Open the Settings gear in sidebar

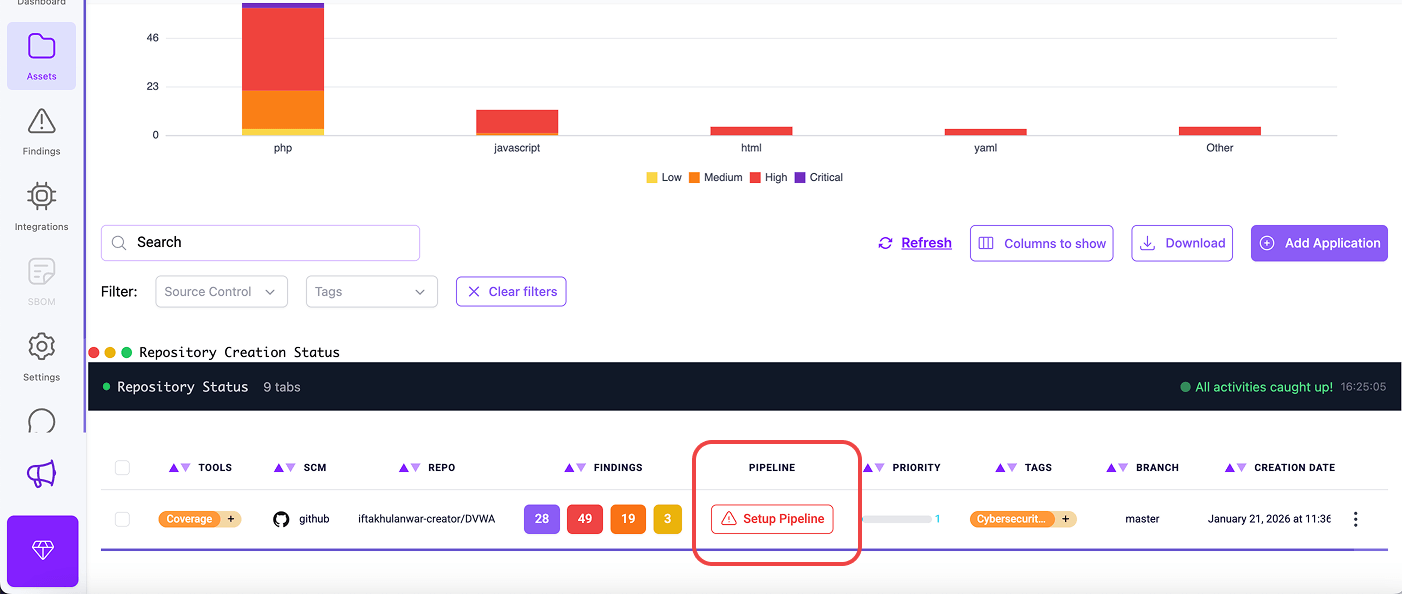(41, 356)
